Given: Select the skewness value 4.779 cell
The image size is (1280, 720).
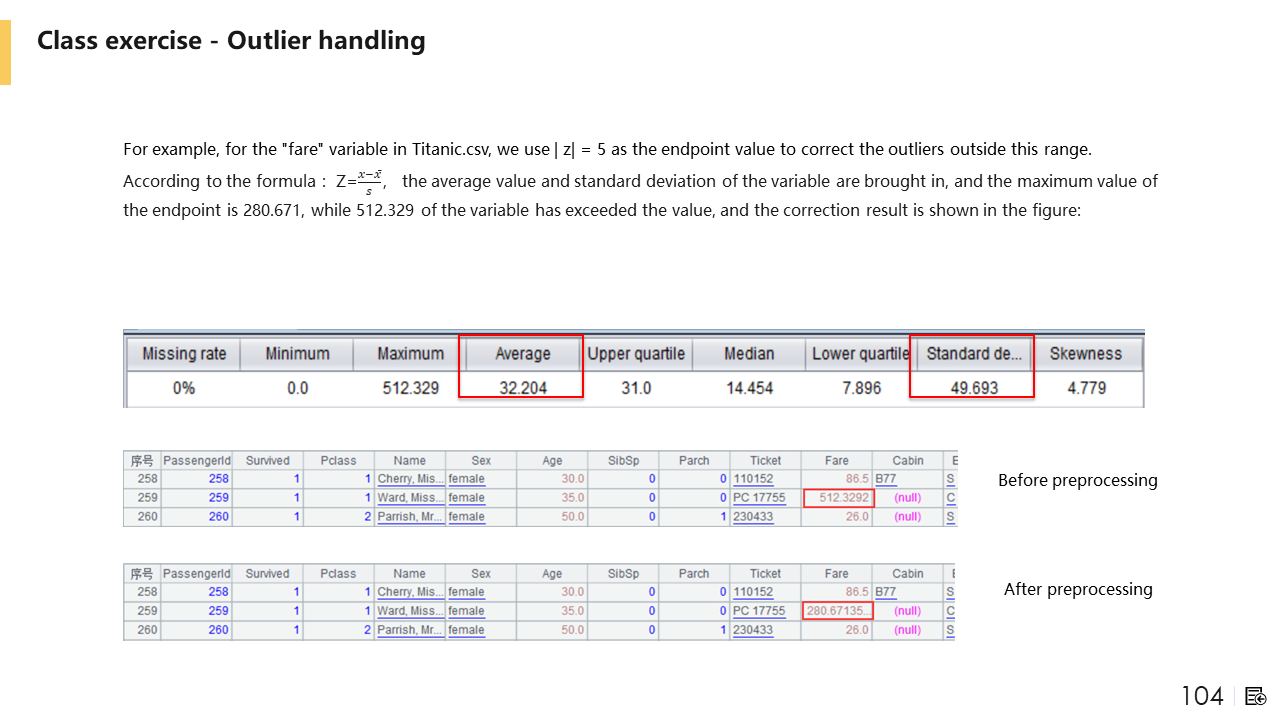Looking at the screenshot, I should click(x=1085, y=388).
